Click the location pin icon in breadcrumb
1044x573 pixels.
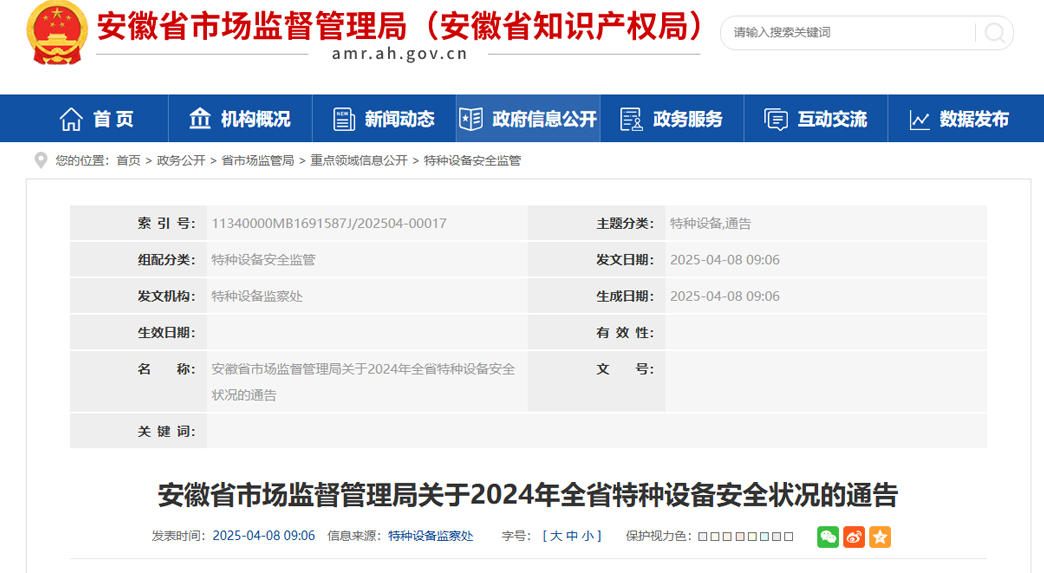(41, 160)
